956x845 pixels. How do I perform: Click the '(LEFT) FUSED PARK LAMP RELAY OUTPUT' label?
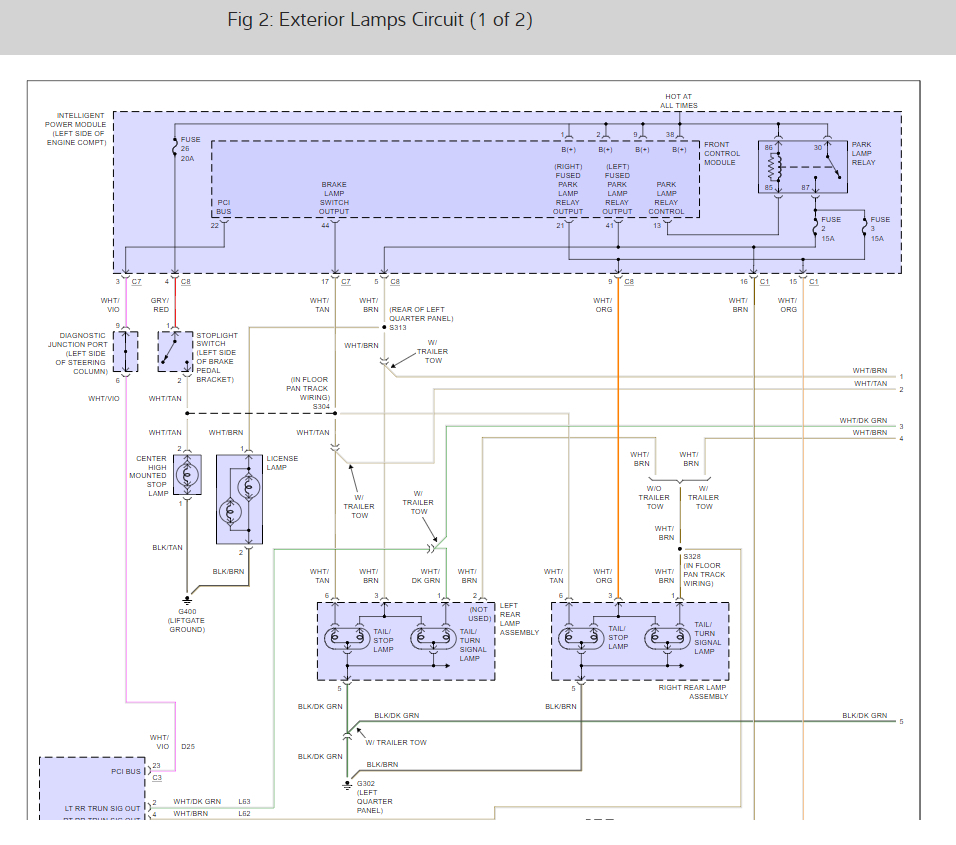point(617,189)
